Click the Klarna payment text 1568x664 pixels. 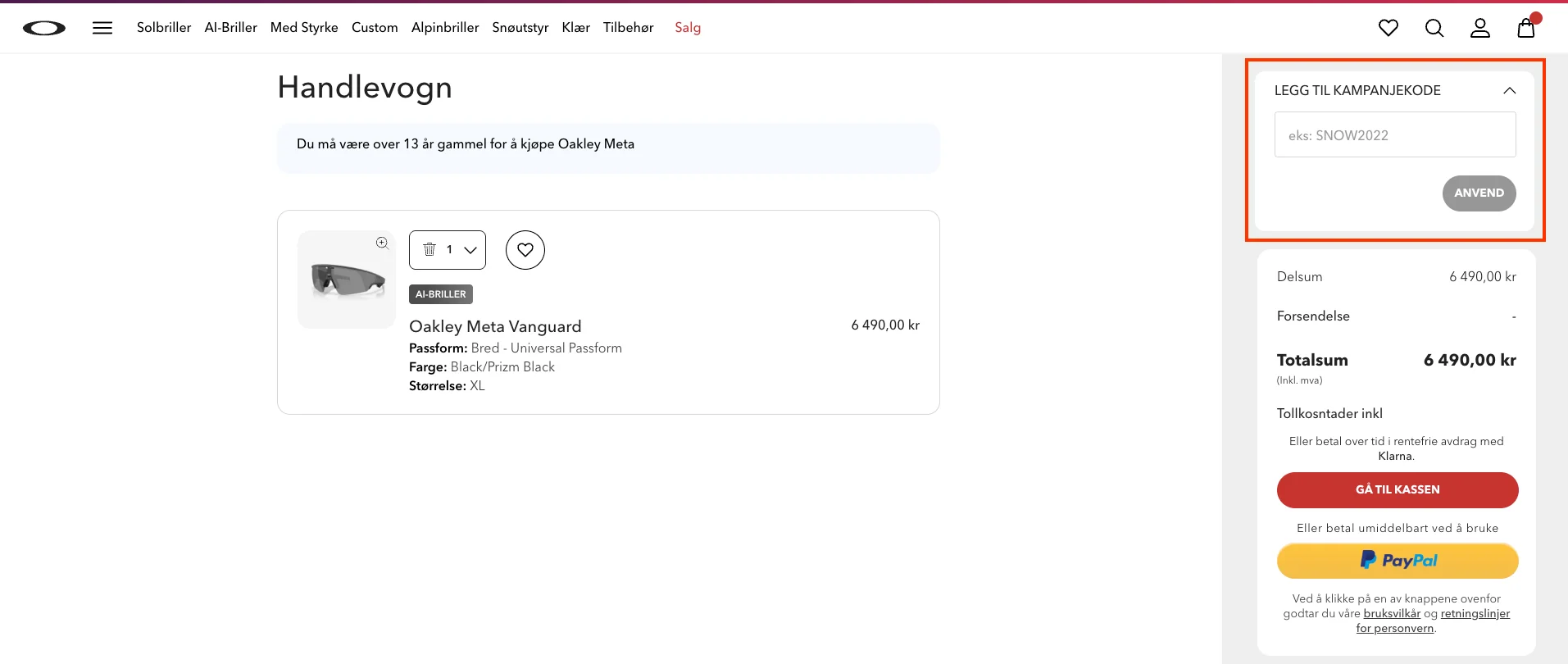coord(1397,449)
